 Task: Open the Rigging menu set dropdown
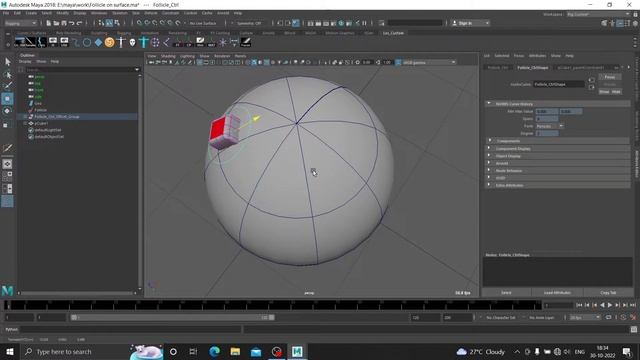pos(20,23)
